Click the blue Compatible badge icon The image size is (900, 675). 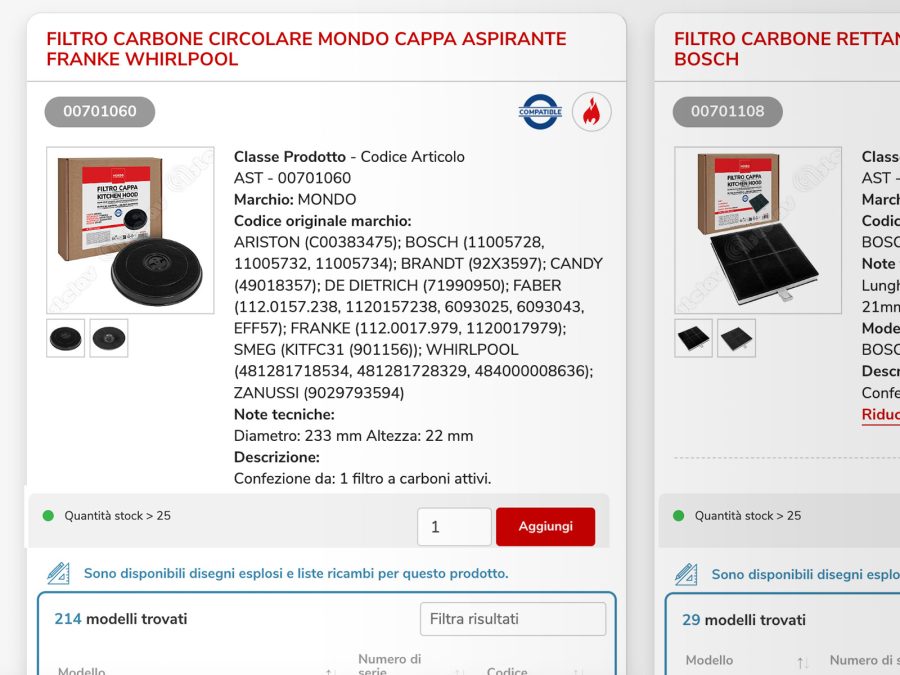540,111
